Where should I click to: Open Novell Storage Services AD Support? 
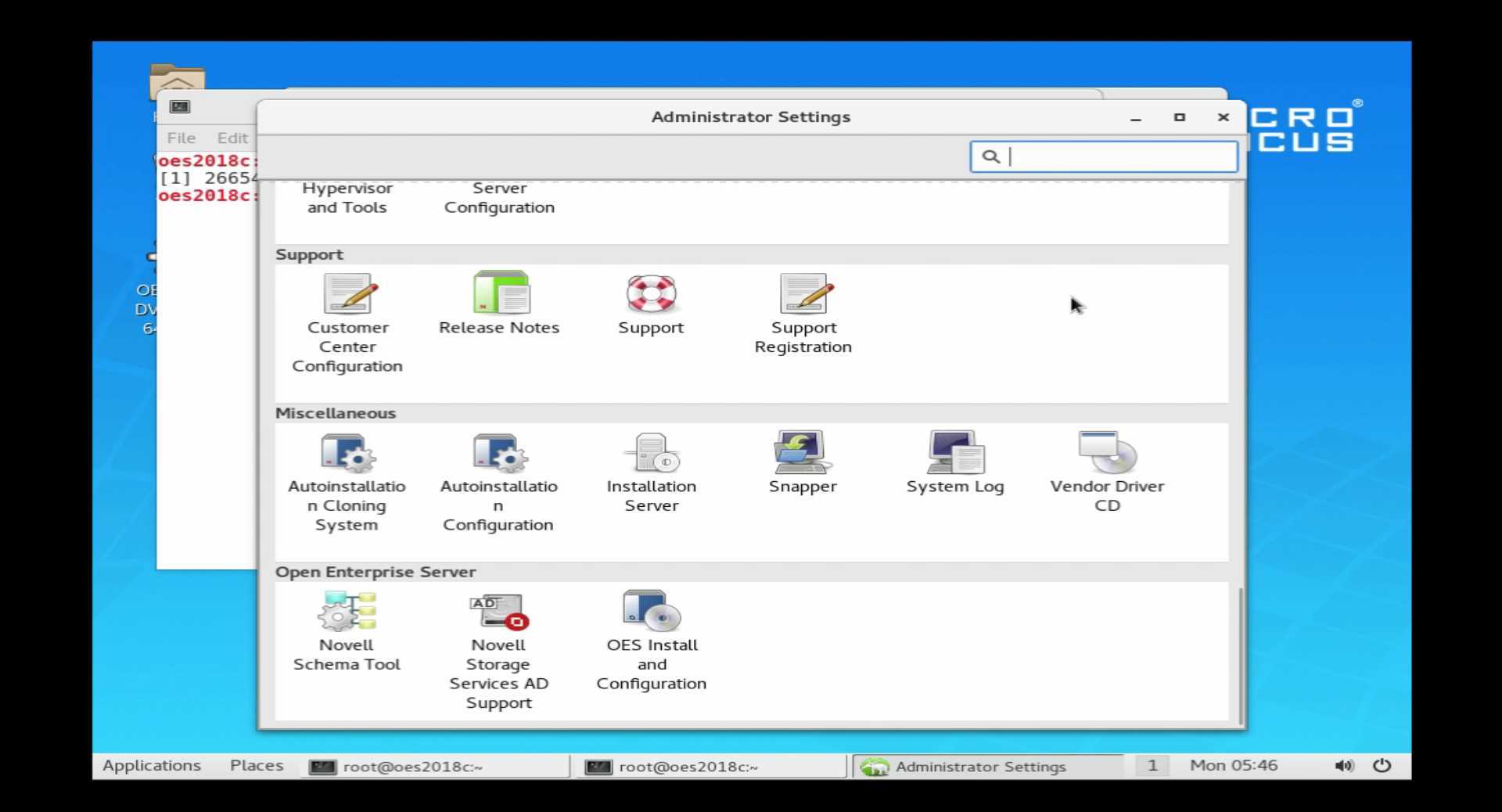(499, 651)
